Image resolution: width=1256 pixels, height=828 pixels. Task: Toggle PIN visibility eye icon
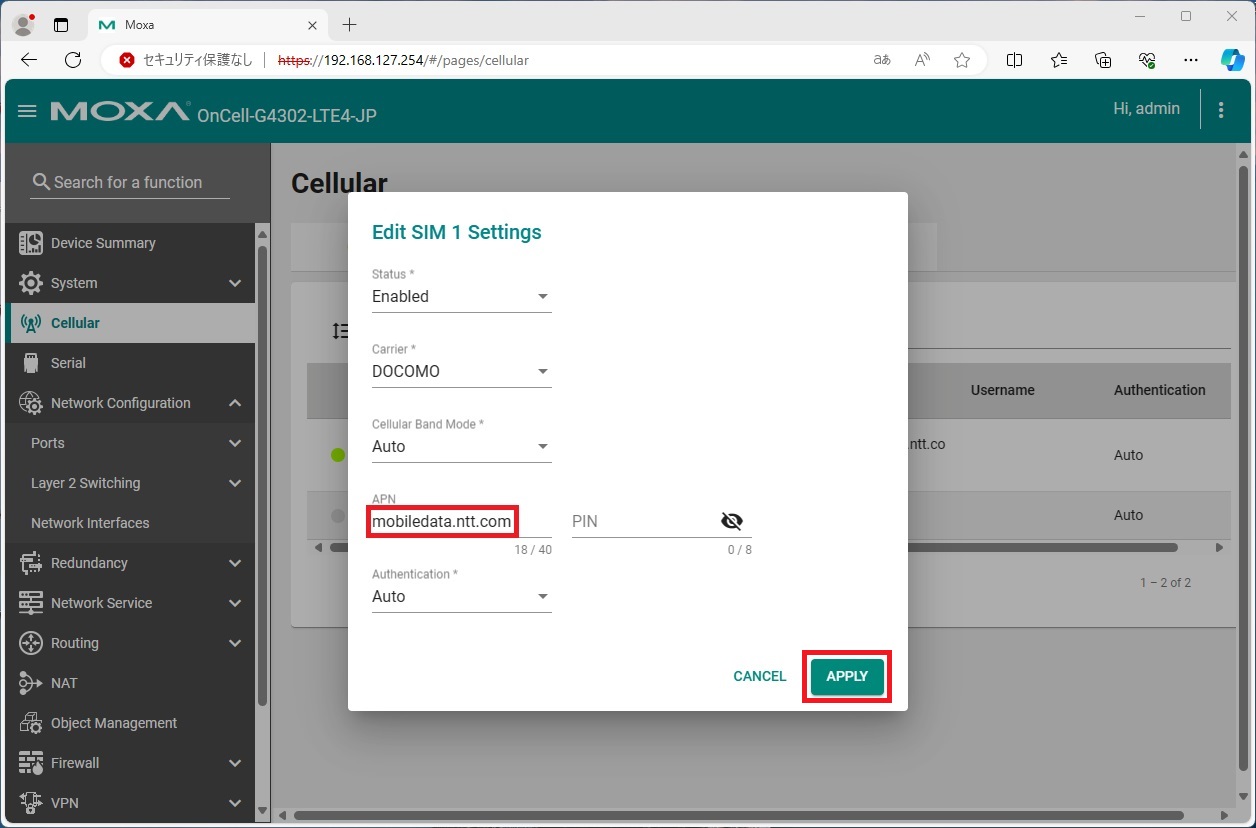tap(732, 521)
